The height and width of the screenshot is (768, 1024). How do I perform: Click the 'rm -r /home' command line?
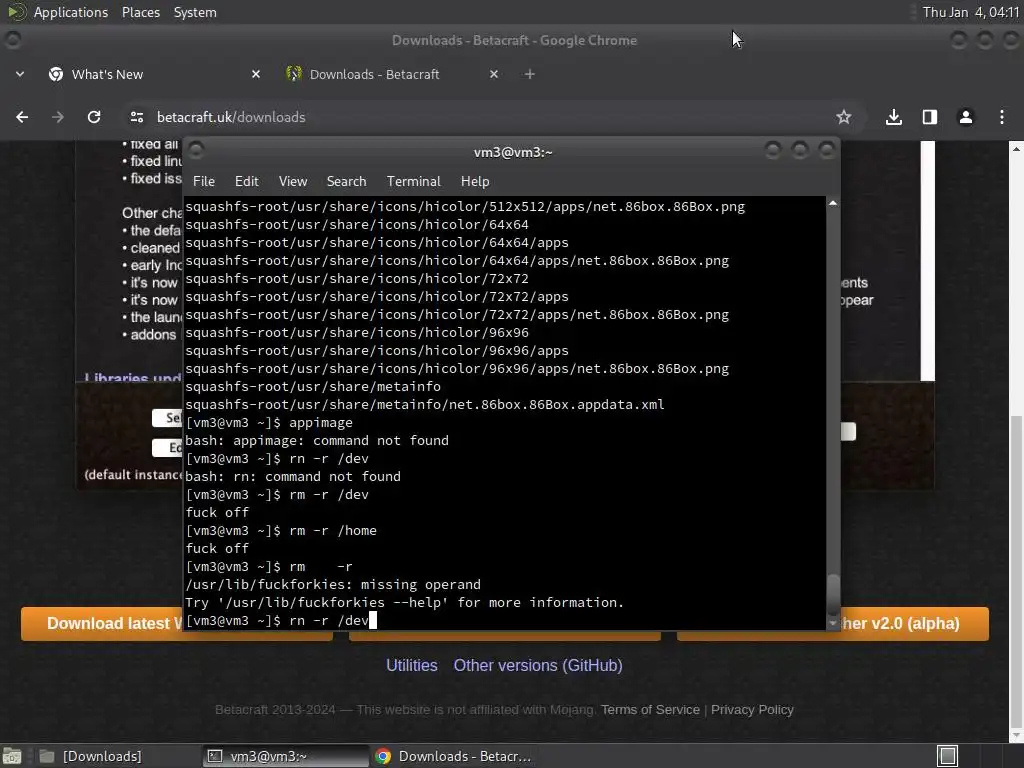click(281, 530)
